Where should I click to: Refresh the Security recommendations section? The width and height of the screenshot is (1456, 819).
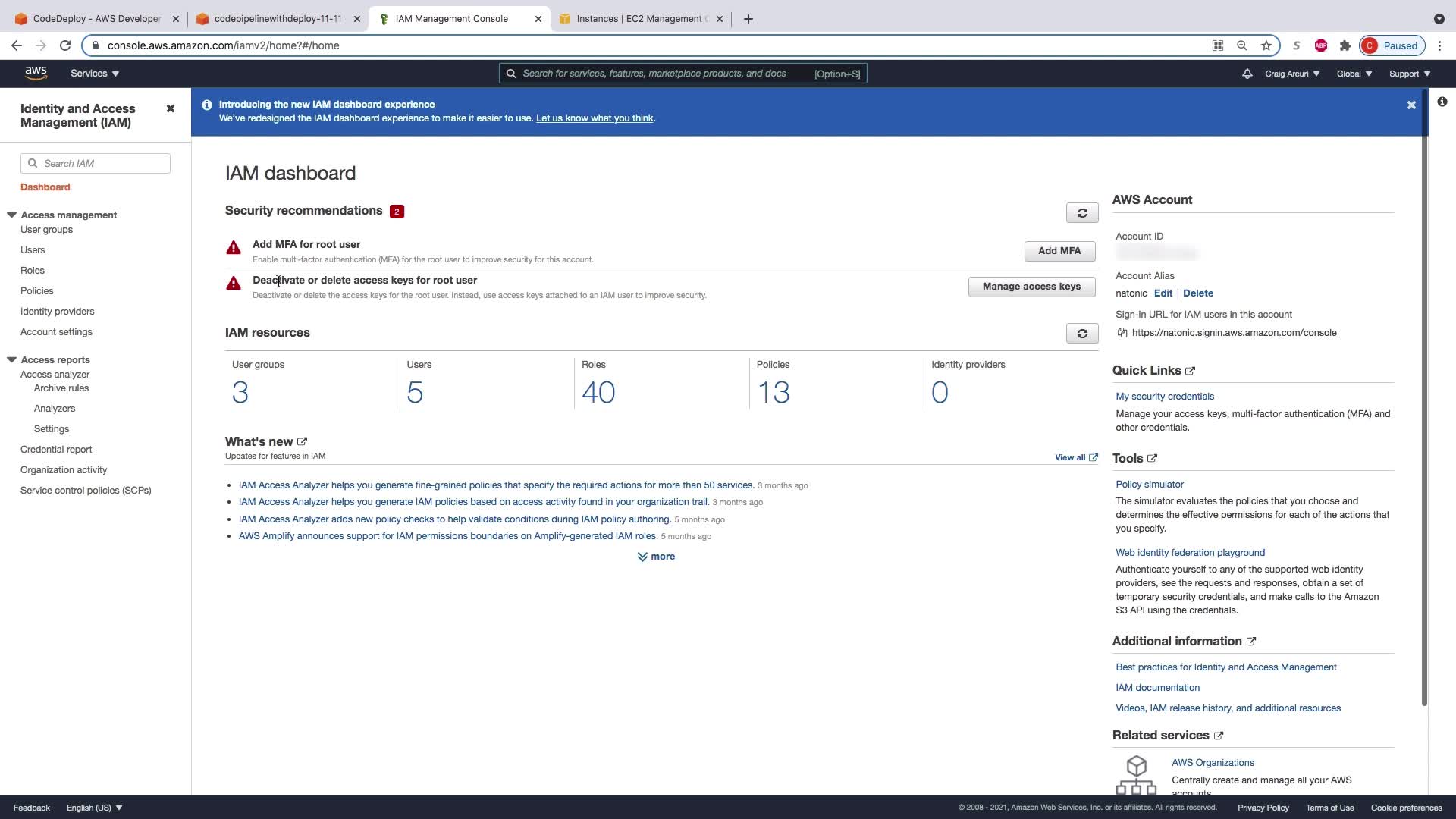coord(1082,213)
